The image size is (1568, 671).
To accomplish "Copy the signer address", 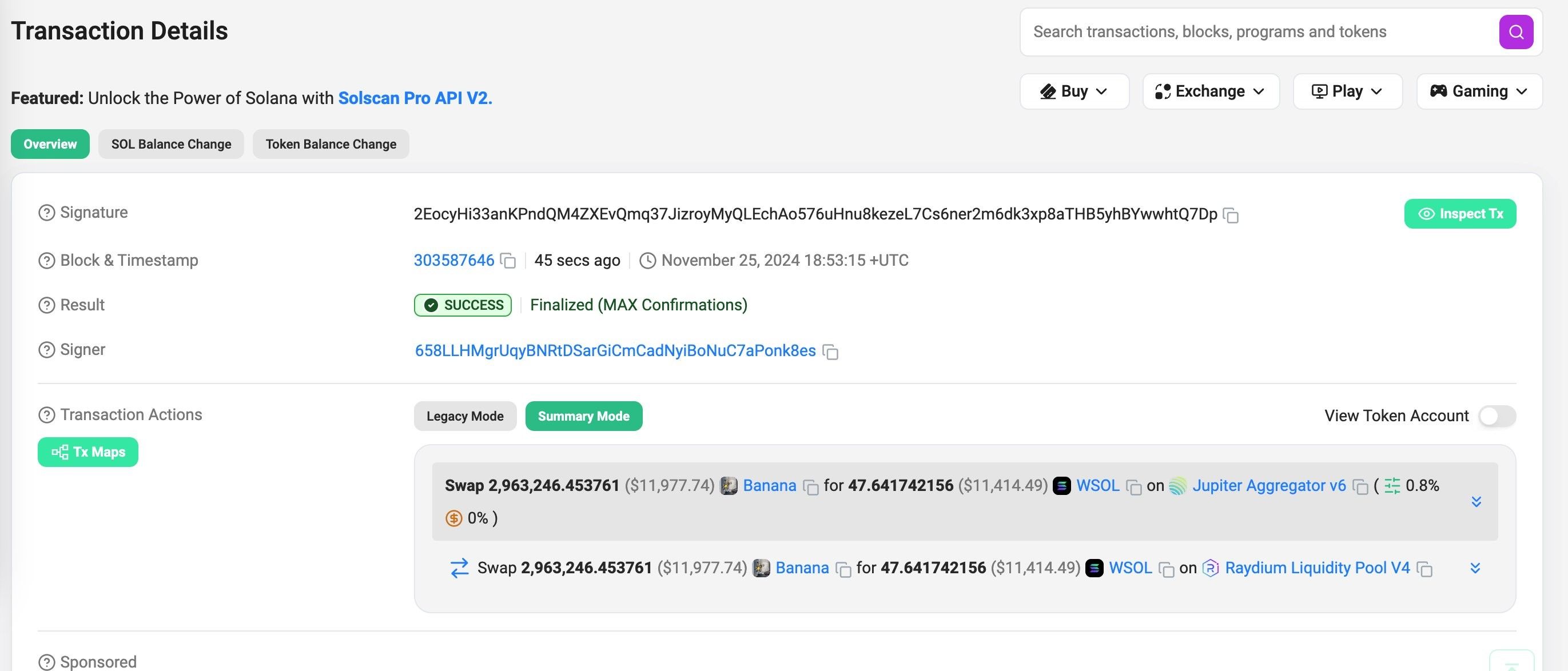I will point(830,352).
